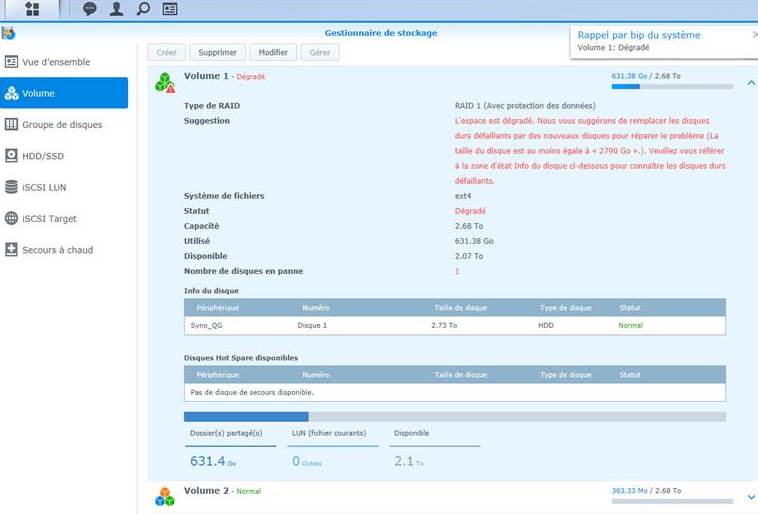The image size is (758, 514).
Task: Click the user account icon
Action: coord(117,9)
